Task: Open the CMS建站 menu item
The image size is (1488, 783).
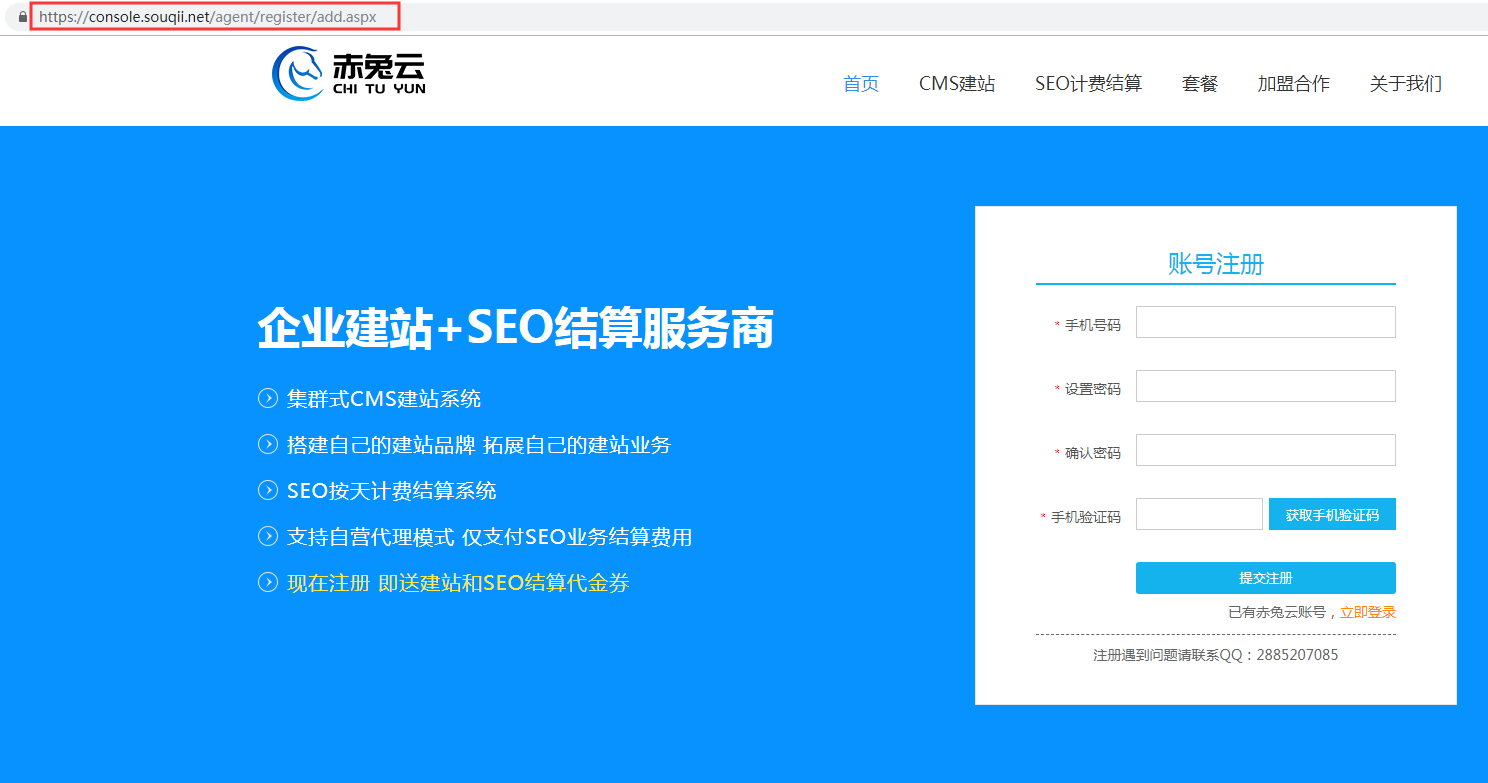Action: pos(957,84)
